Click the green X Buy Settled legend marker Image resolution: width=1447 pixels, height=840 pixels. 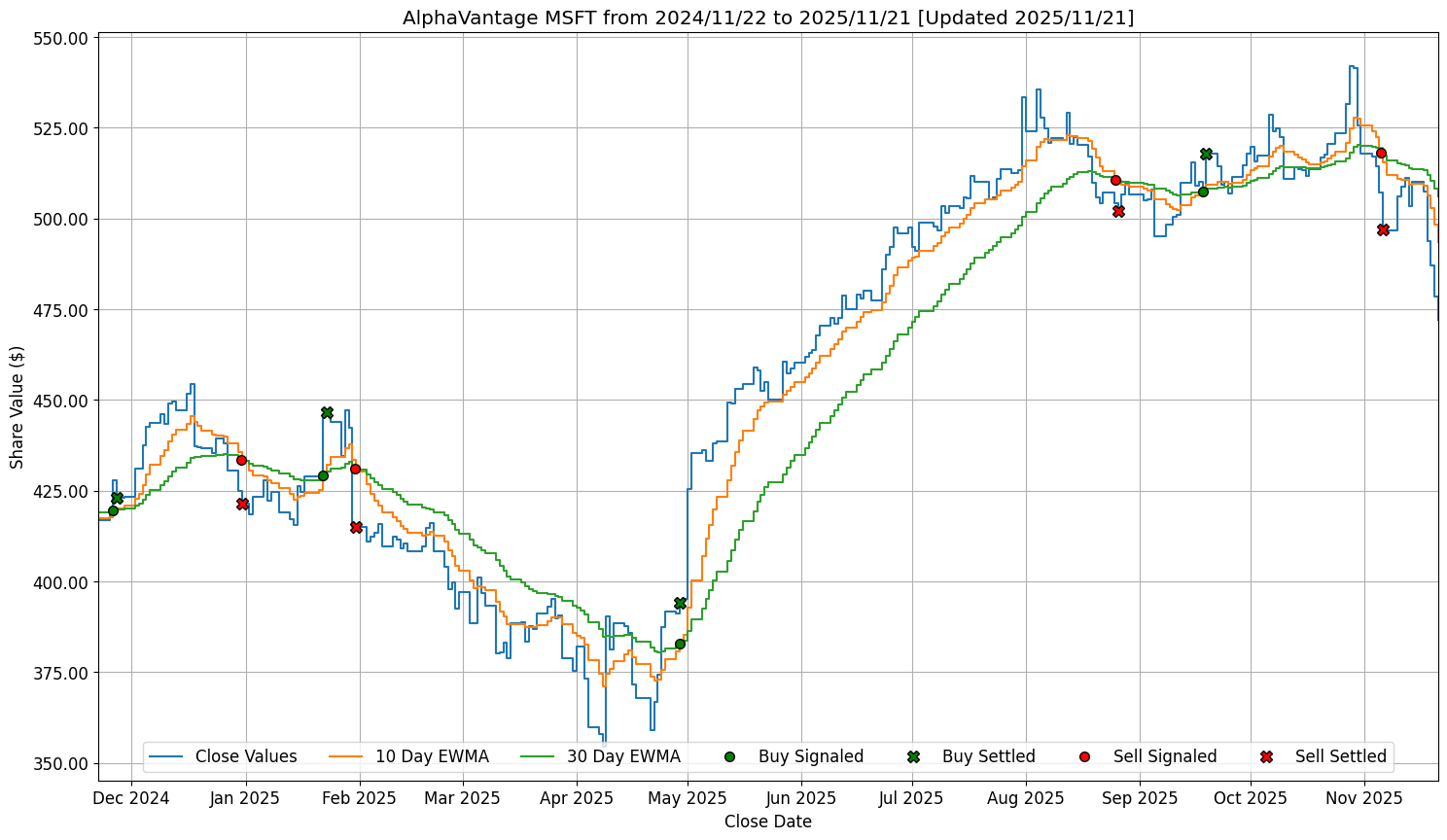point(913,756)
